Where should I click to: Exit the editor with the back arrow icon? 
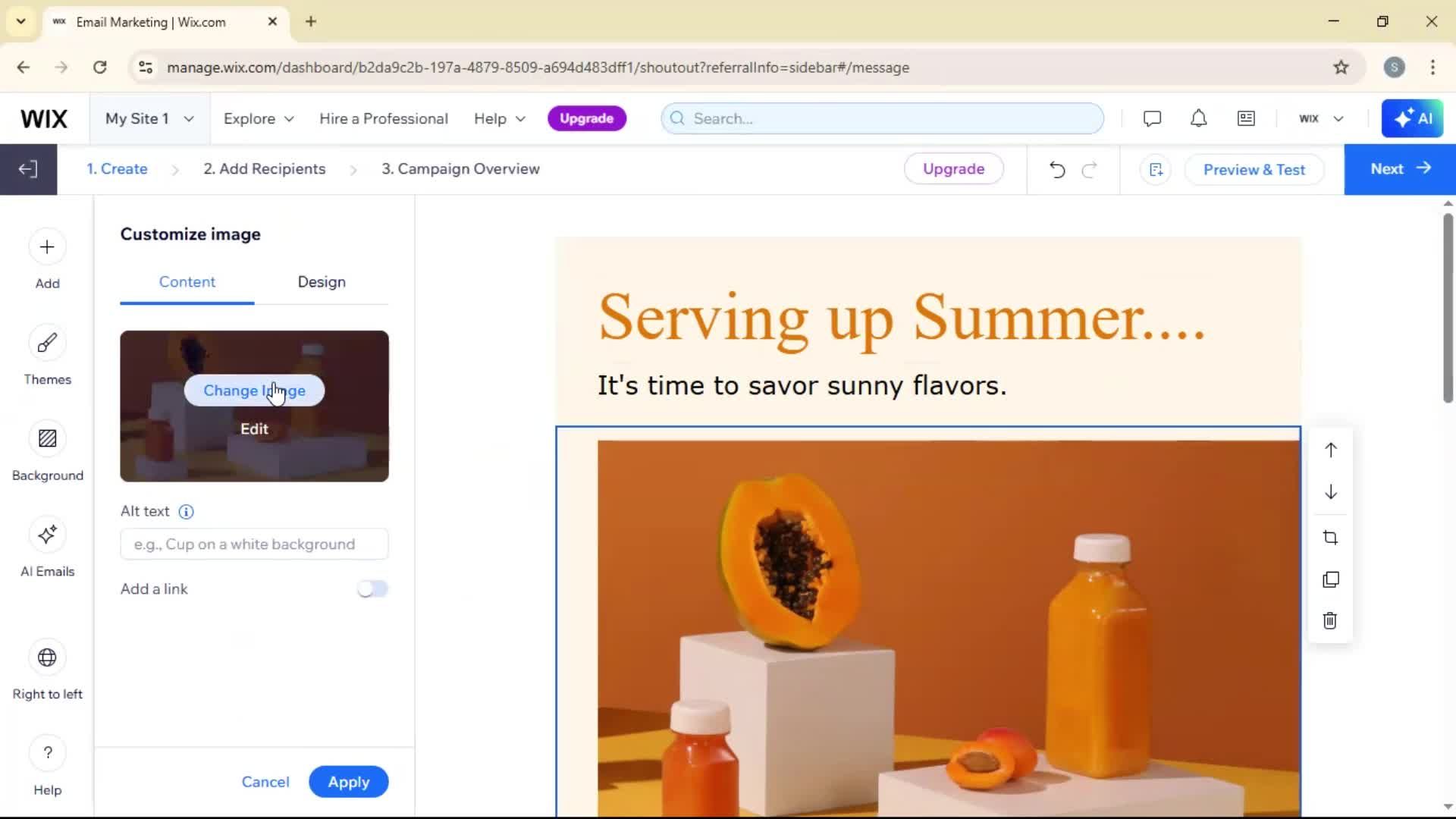[28, 169]
